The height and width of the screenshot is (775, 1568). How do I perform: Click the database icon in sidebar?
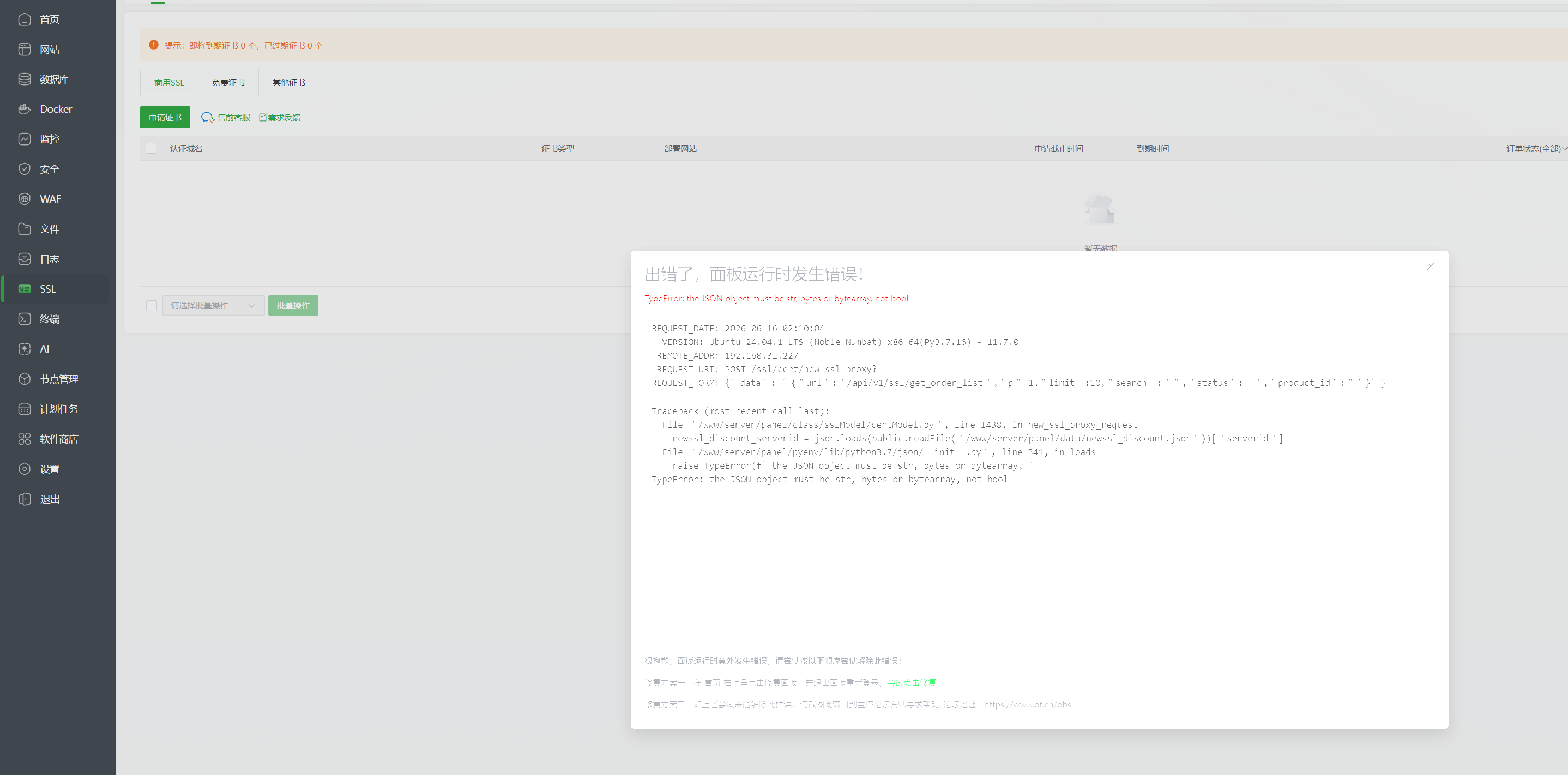point(25,79)
